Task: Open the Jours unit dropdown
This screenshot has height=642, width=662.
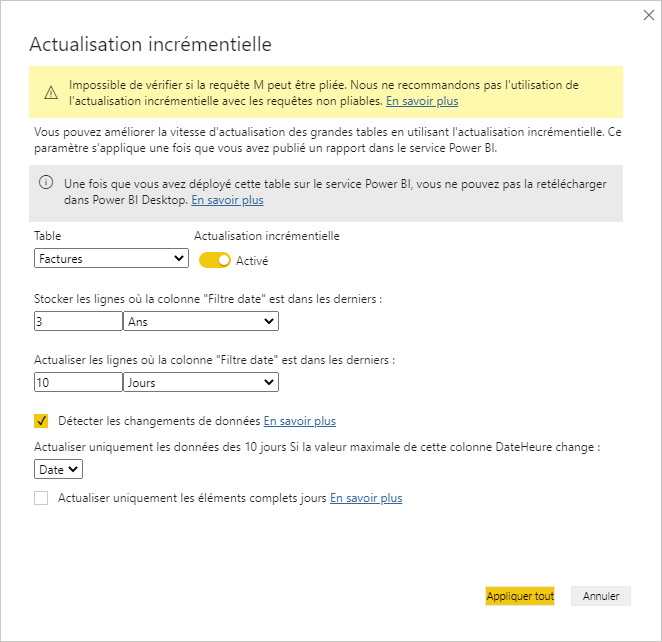Action: 201,382
